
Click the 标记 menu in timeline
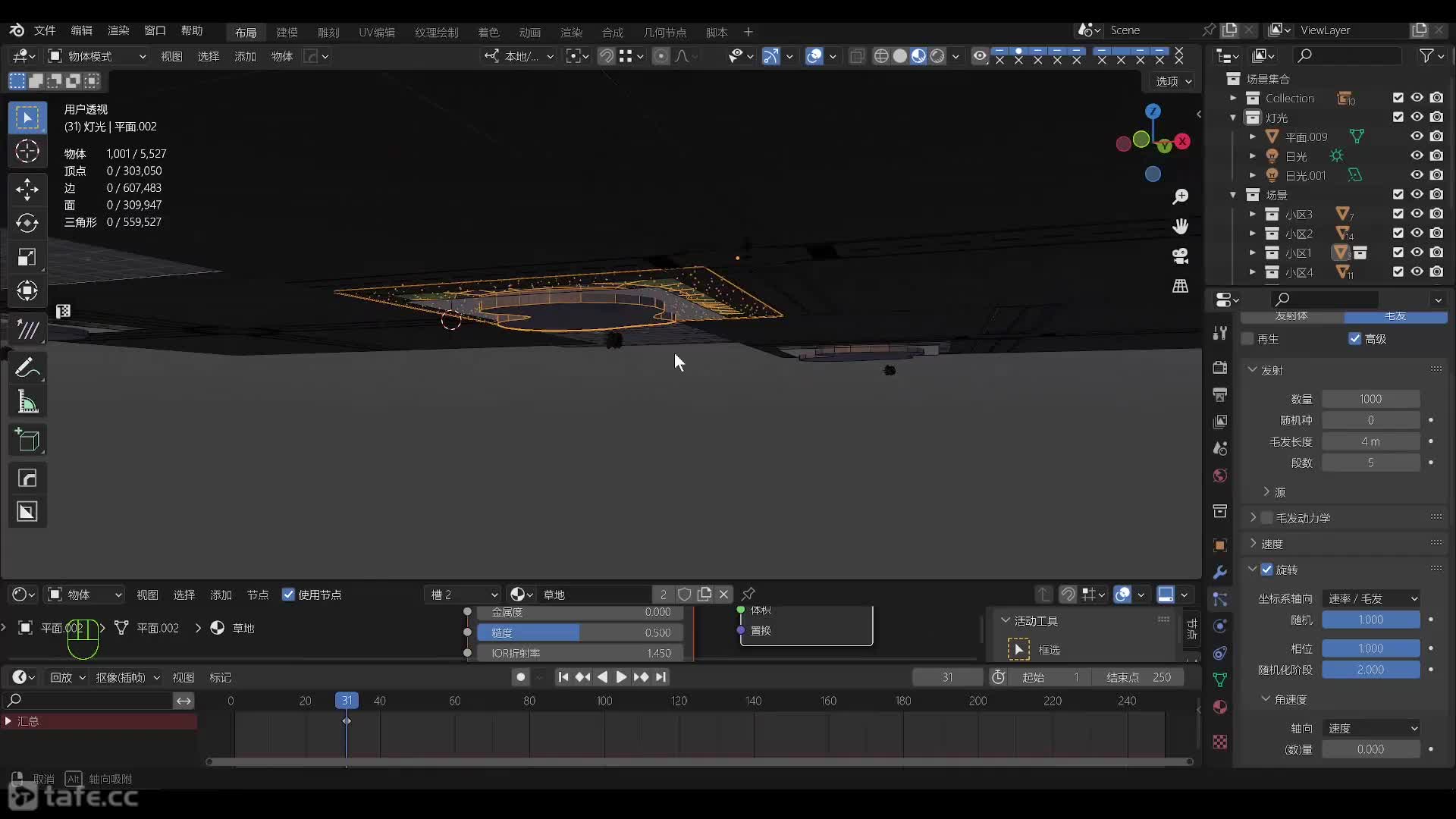point(220,677)
